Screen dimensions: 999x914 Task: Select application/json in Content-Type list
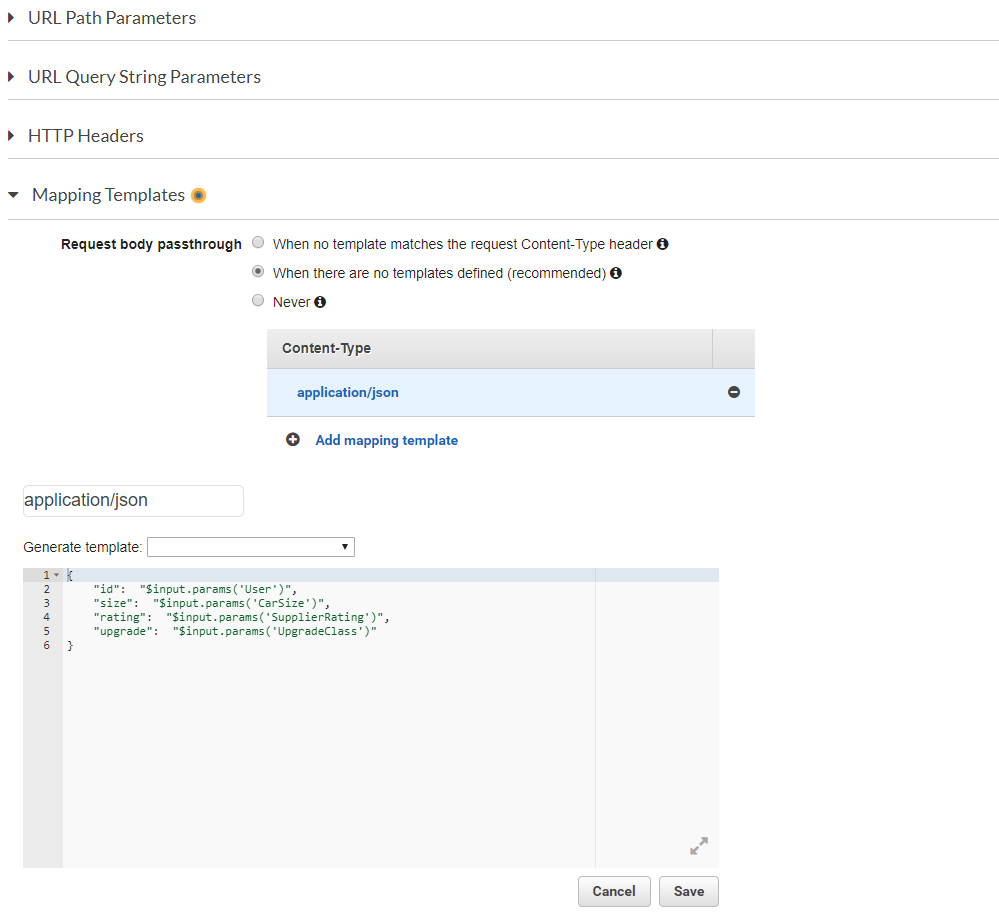click(348, 393)
